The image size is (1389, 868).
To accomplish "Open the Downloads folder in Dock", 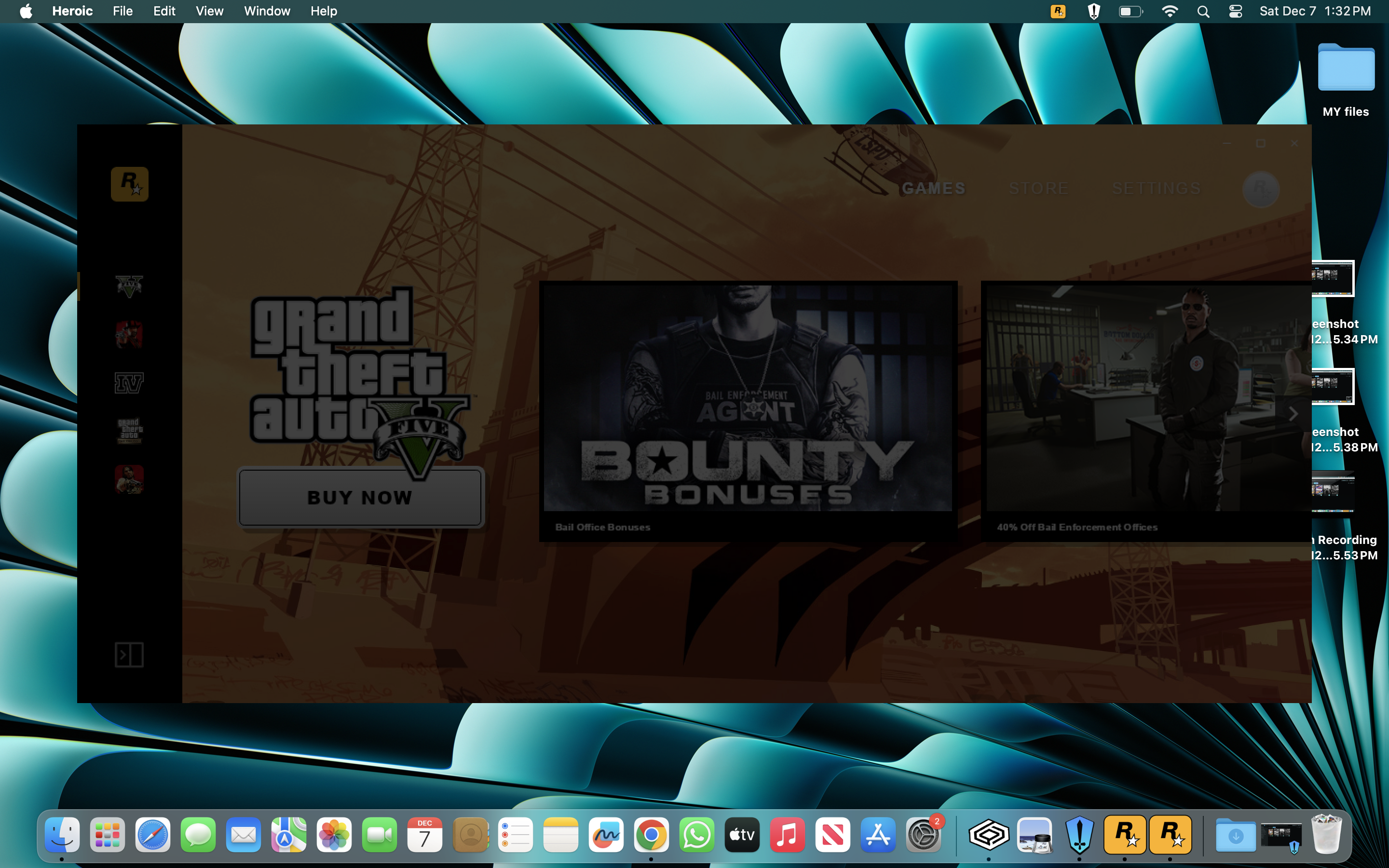I will (1235, 835).
